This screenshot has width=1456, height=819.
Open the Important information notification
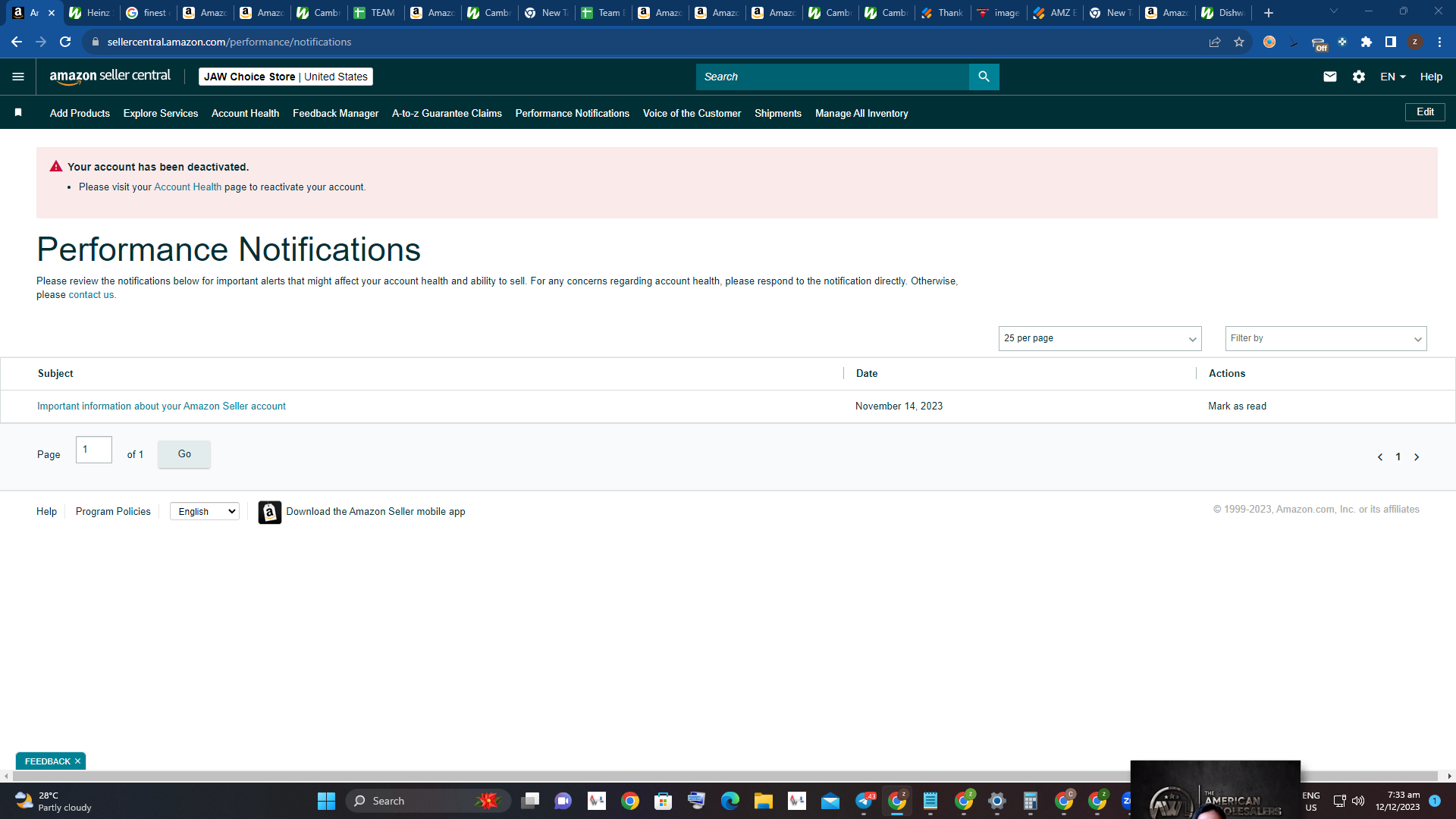pos(162,406)
